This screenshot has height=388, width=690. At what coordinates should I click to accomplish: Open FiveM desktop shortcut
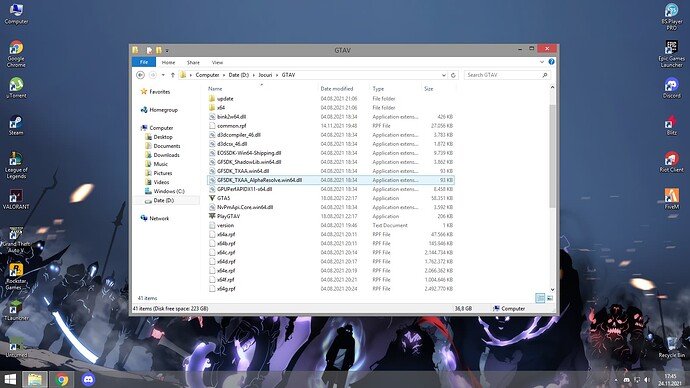coord(672,198)
